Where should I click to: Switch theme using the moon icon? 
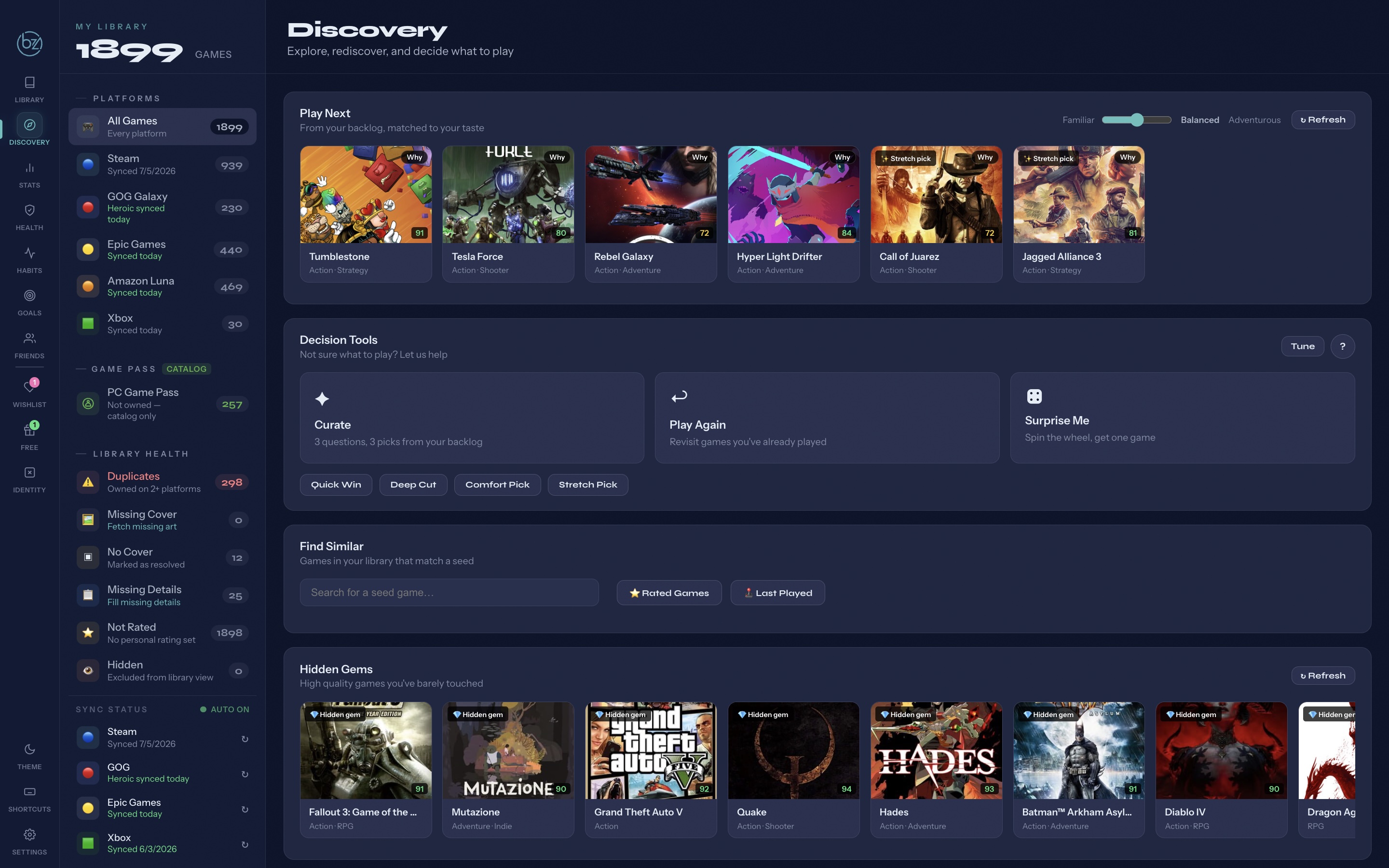(x=29, y=749)
